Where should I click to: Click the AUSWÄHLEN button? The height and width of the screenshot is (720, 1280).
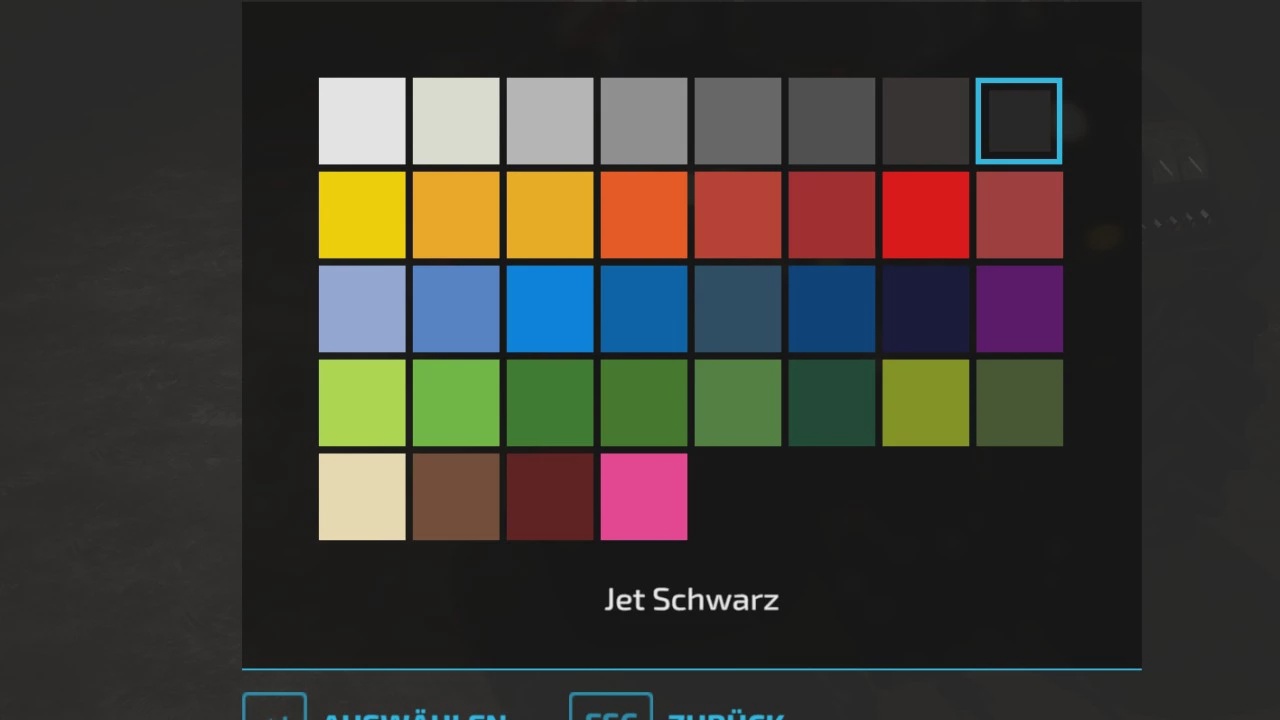click(414, 714)
